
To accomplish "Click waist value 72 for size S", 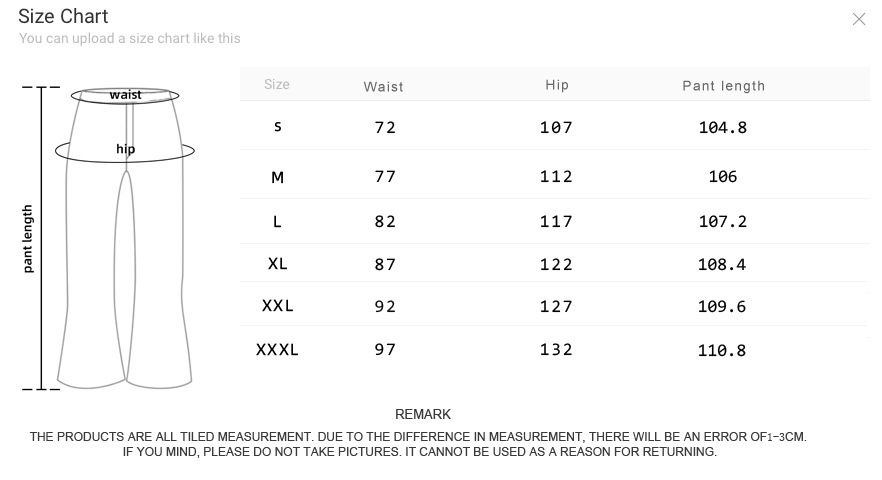I will point(385,128).
